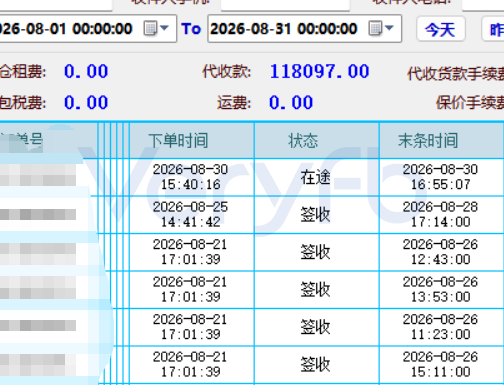504x385 pixels.
Task: Click last update time 2026-08-30 16:55:07
Action: point(440,177)
